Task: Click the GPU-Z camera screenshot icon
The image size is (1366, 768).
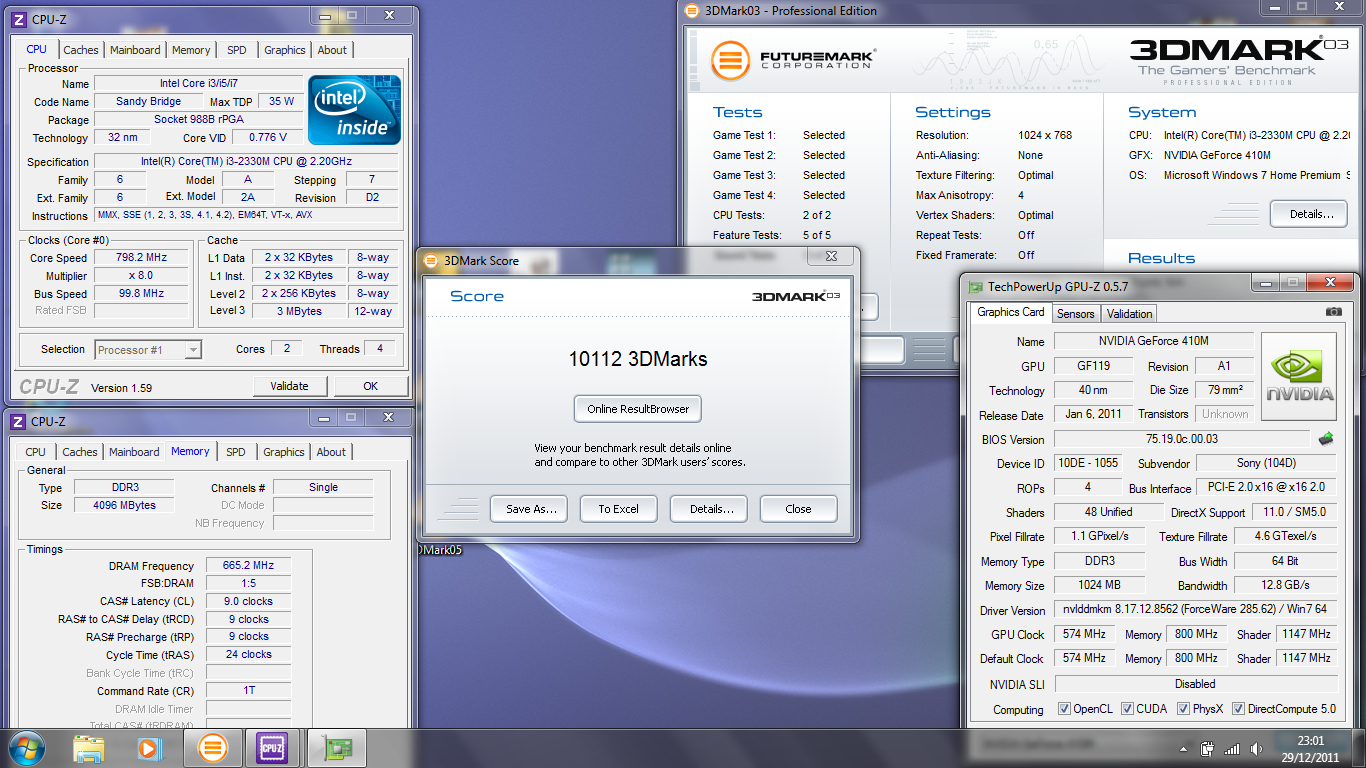Action: [1333, 312]
